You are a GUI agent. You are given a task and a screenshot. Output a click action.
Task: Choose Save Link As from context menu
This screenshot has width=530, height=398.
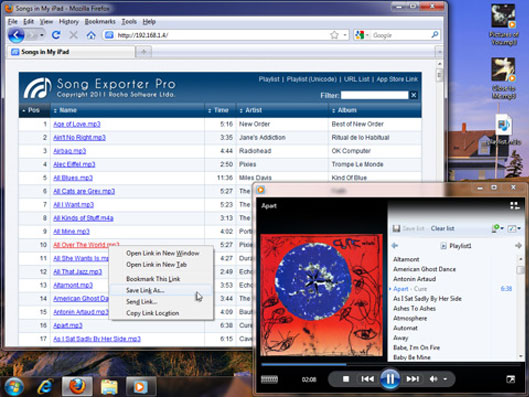161,290
